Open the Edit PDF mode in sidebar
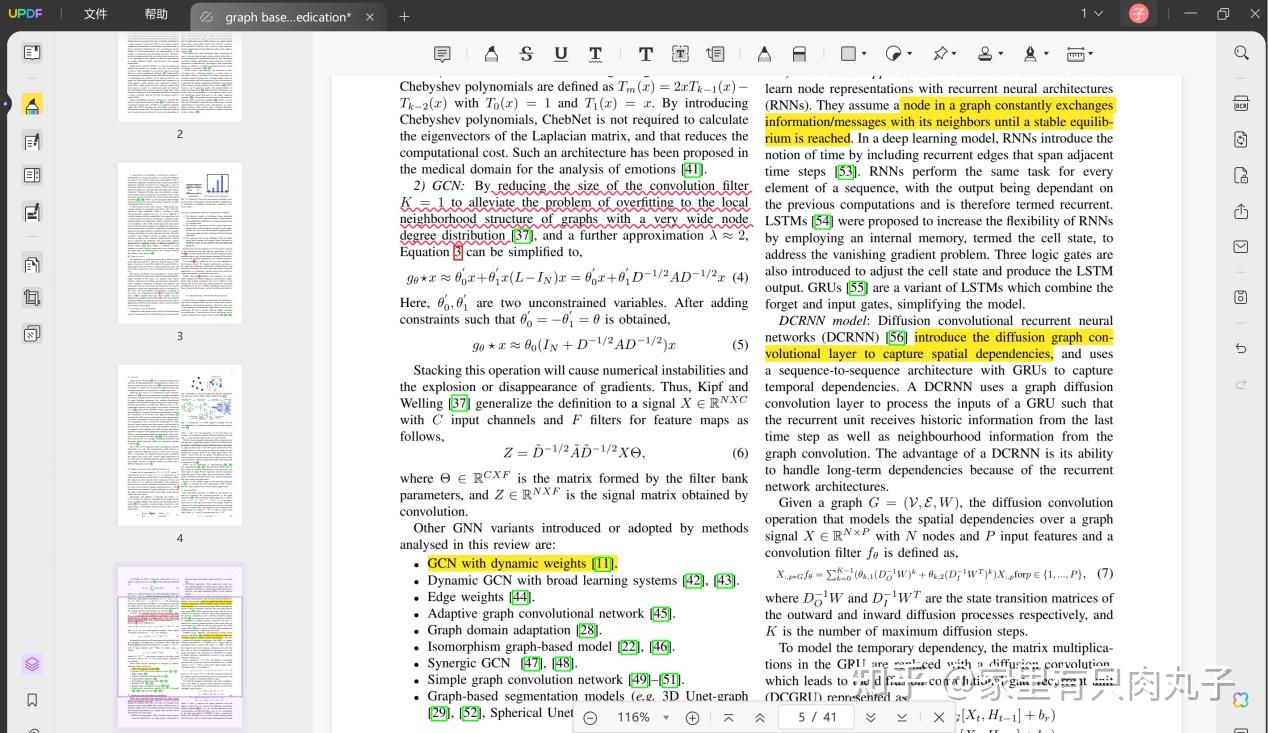The image size is (1268, 733). (32, 141)
